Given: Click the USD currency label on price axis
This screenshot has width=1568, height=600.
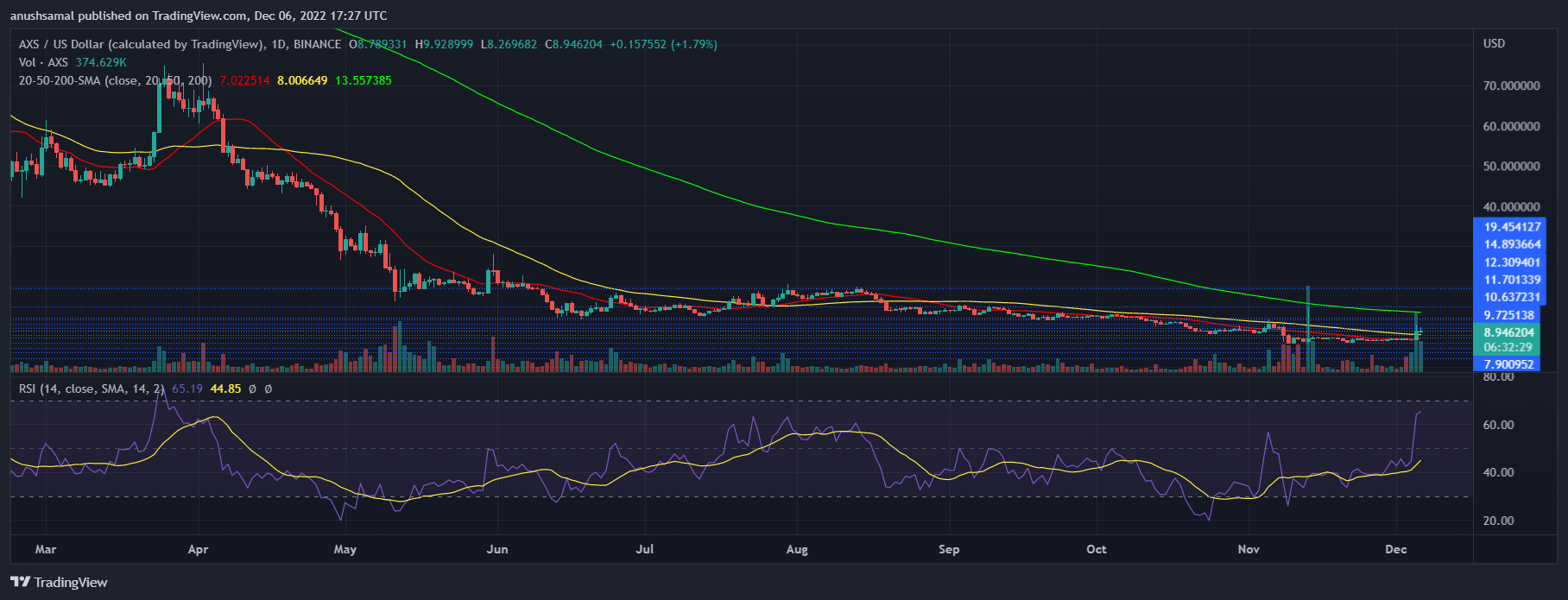Looking at the screenshot, I should [x=1494, y=43].
